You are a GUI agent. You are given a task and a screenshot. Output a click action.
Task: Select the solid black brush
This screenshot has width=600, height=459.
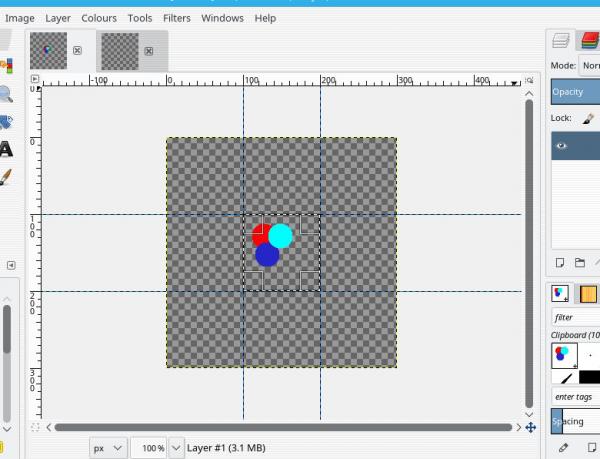coord(590,377)
